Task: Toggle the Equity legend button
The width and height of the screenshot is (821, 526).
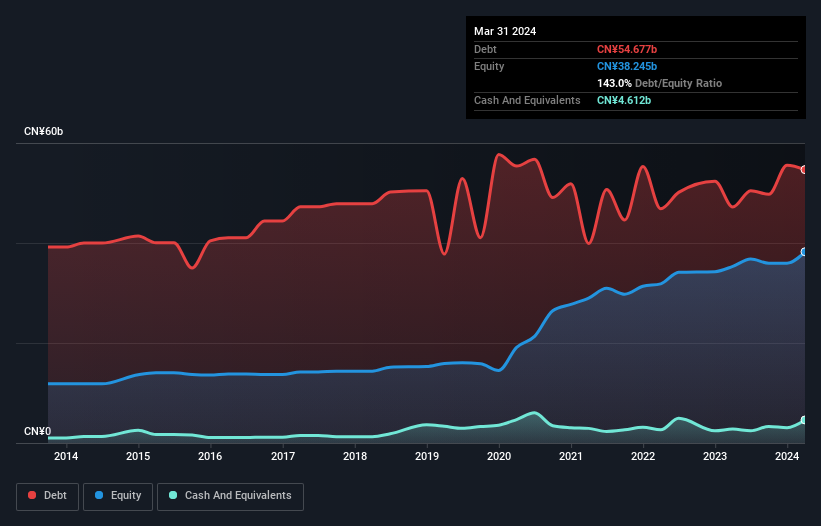Action: click(118, 496)
